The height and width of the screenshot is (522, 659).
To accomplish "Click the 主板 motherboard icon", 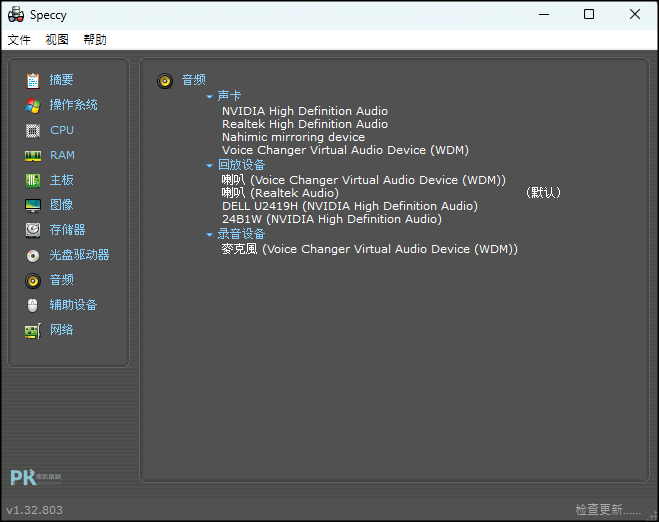I will coord(33,181).
